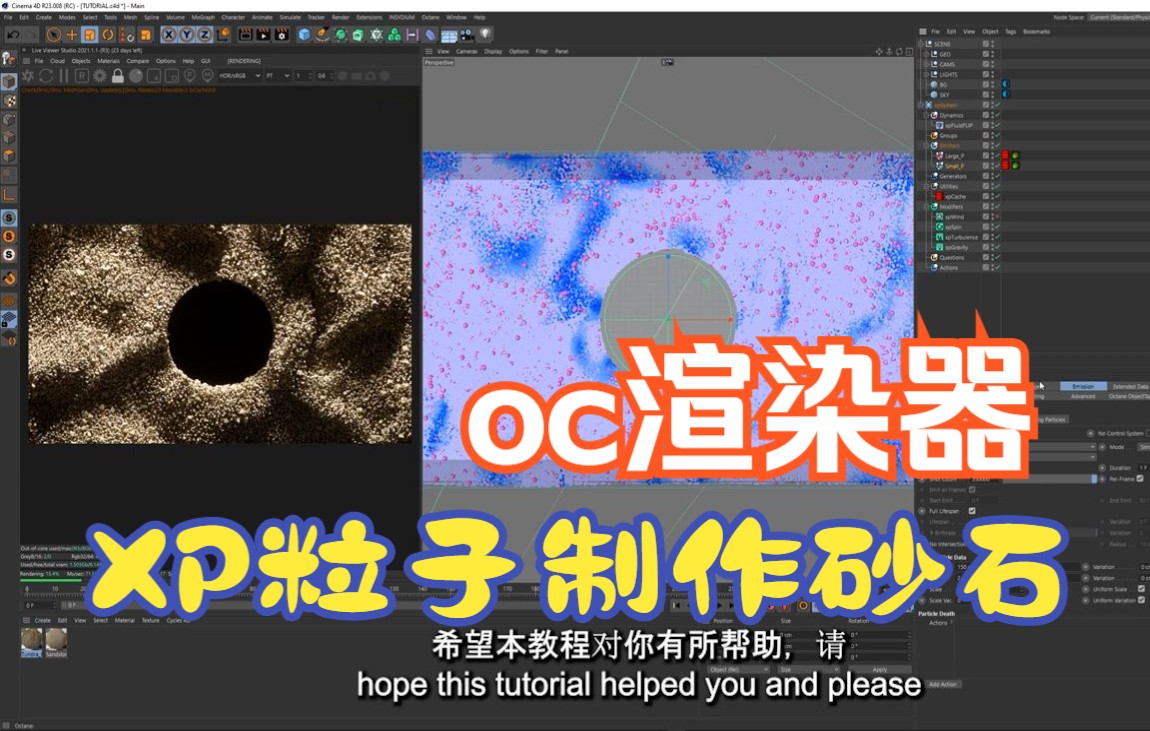This screenshot has height=731, width=1150.
Task: Enable the xpWind modifier's red toggle
Action: tap(997, 216)
